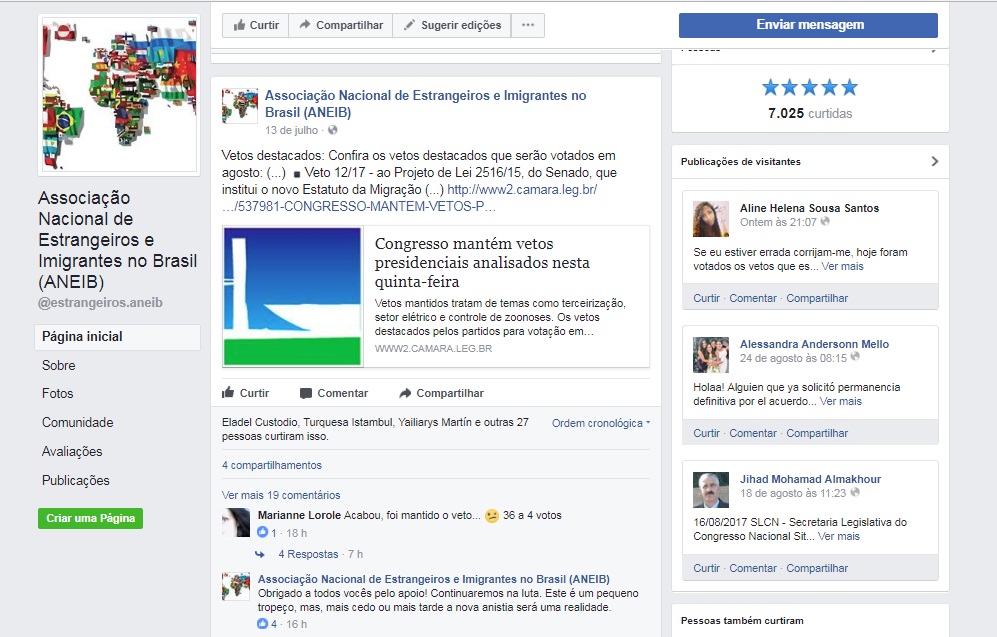Click the top Compartilhar button

click(341, 25)
